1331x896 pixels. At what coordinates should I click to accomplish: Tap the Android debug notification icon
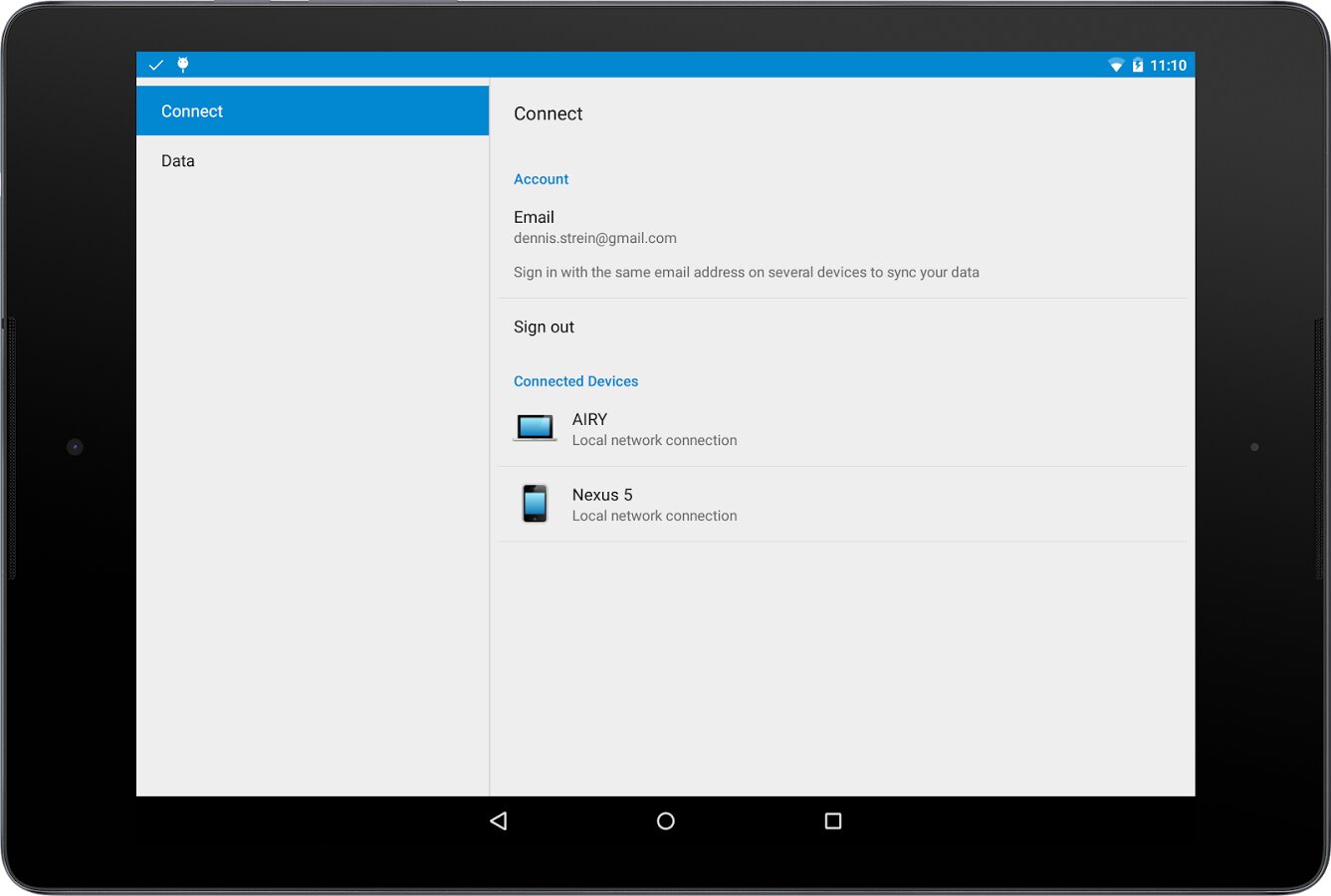(x=183, y=65)
